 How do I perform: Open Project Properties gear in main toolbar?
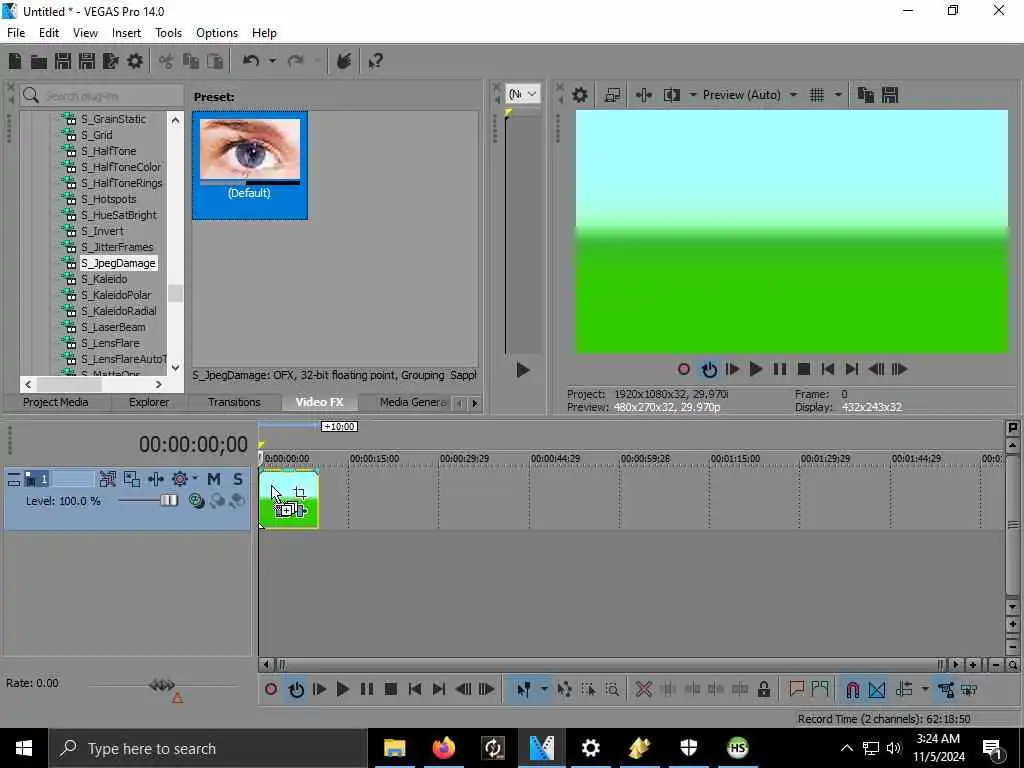[x=135, y=61]
